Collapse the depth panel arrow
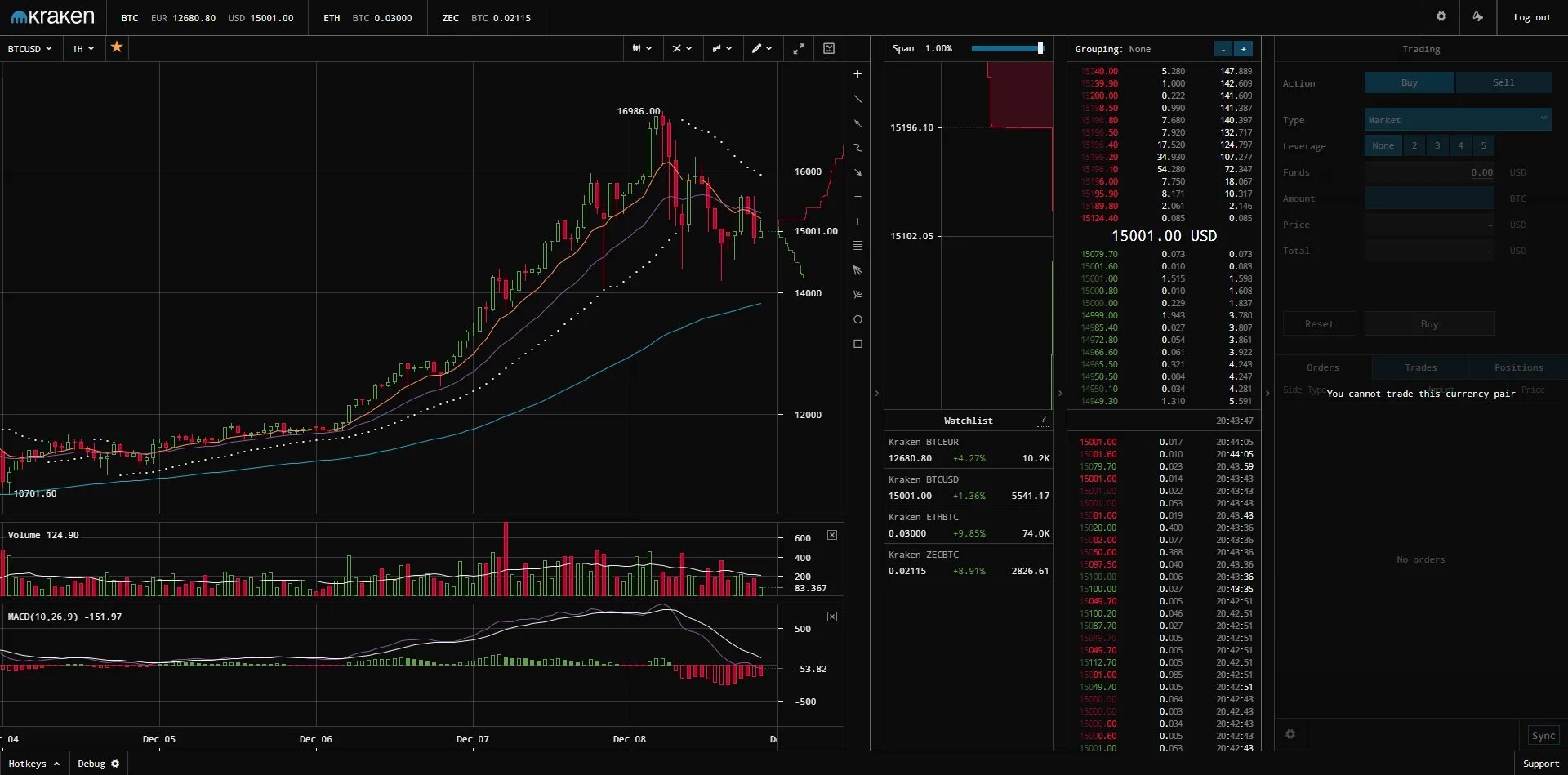Viewport: 1568px width, 775px height. [1060, 394]
